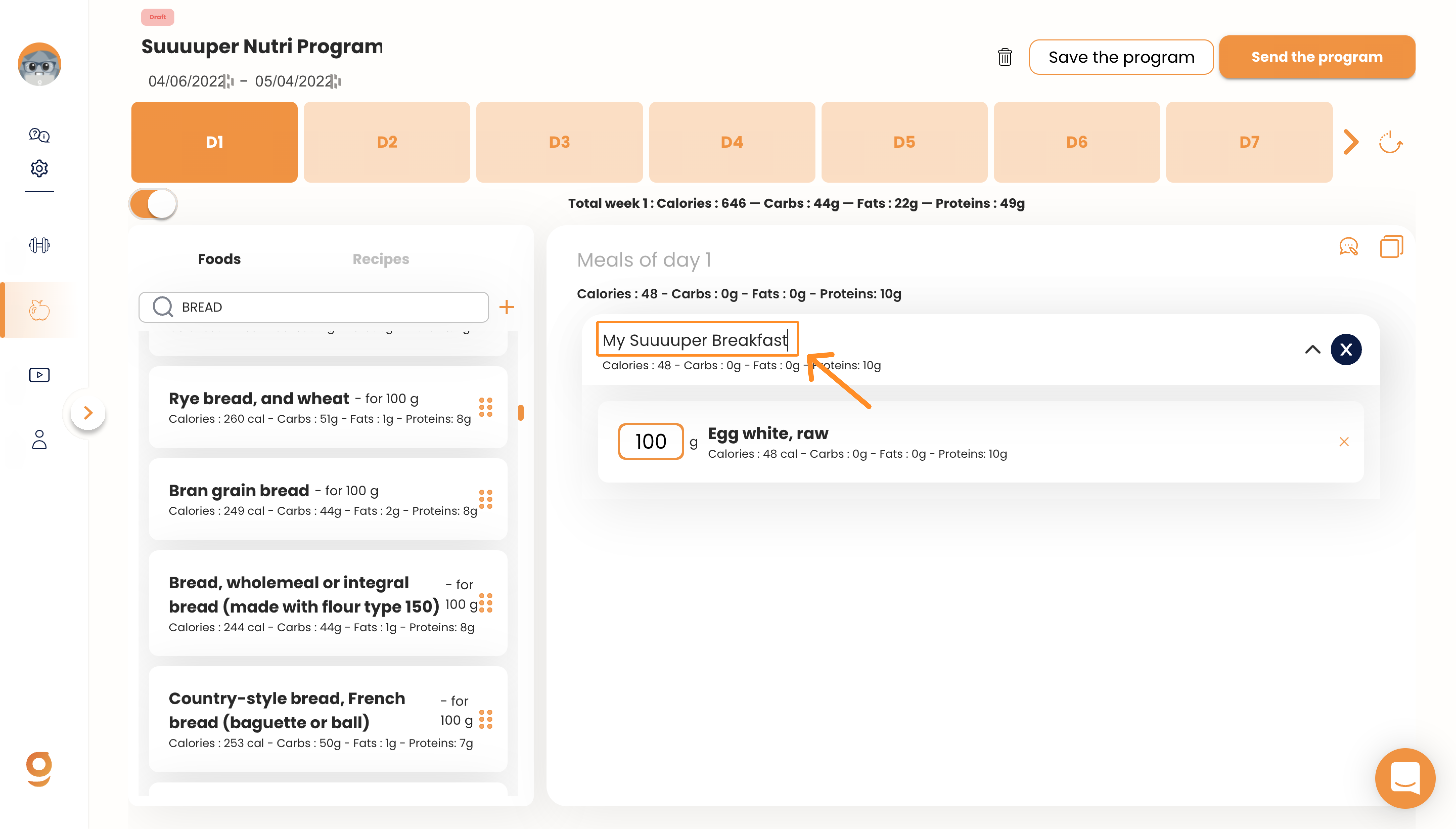Click Save the program

pos(1121,57)
